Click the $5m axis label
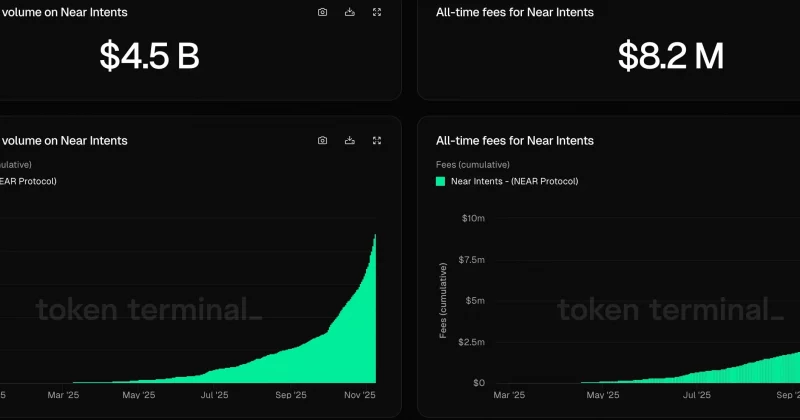800x420 pixels. (475, 301)
